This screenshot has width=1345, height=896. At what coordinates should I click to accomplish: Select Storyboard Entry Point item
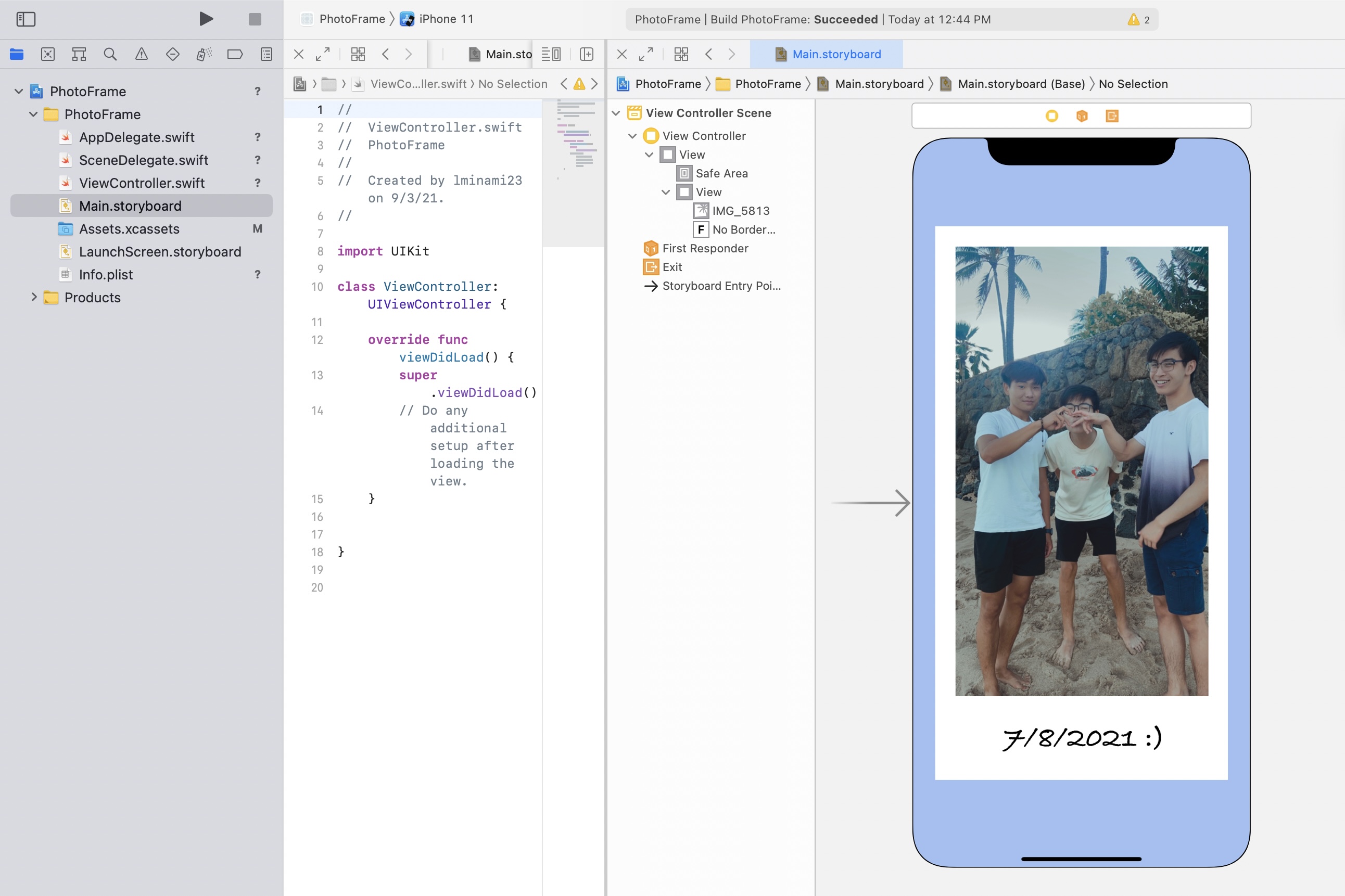[x=712, y=286]
